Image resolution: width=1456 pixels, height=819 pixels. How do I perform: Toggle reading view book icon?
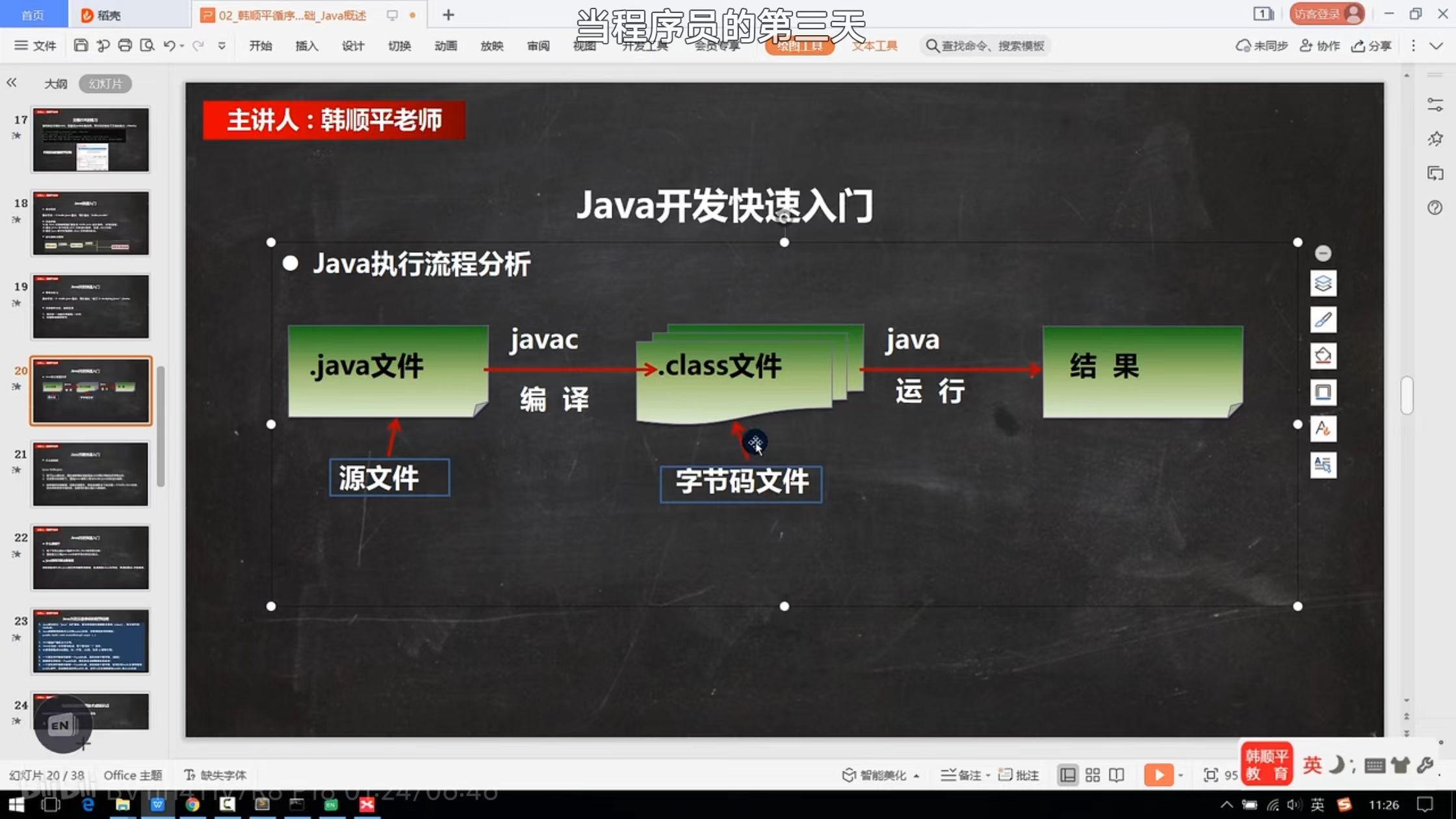coord(1117,775)
